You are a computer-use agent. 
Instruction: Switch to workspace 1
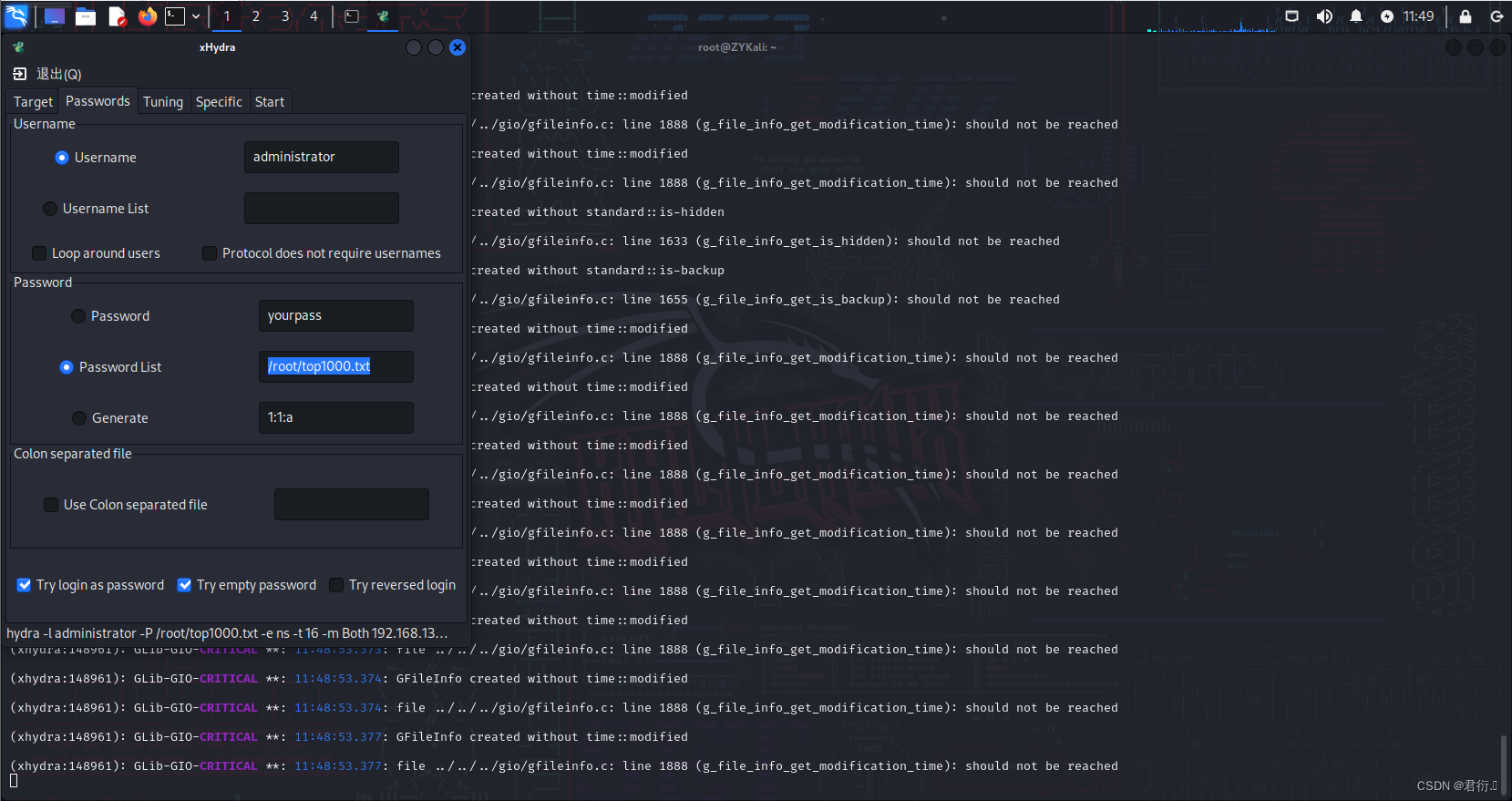(227, 16)
